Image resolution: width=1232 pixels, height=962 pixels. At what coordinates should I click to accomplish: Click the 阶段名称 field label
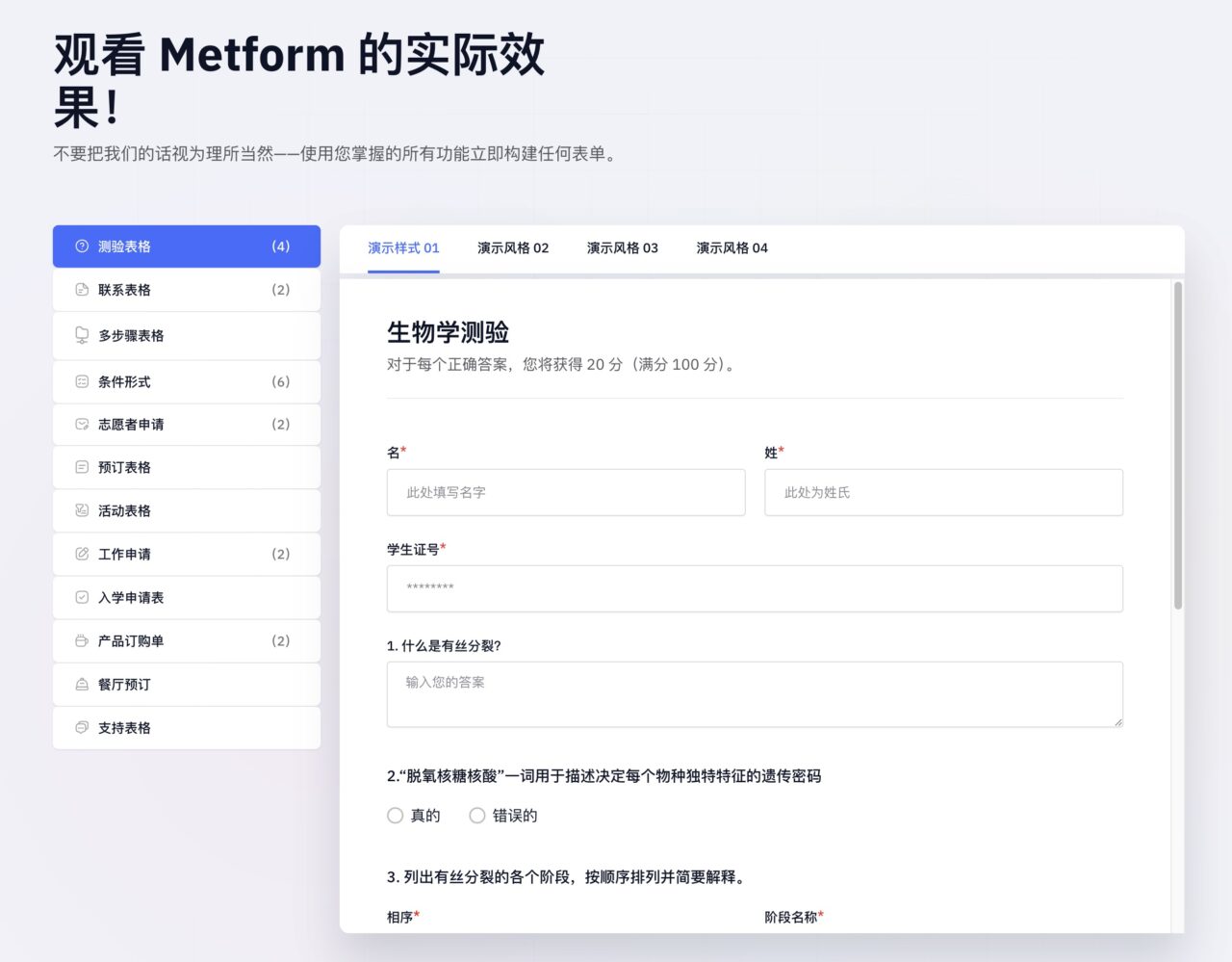tap(790, 917)
